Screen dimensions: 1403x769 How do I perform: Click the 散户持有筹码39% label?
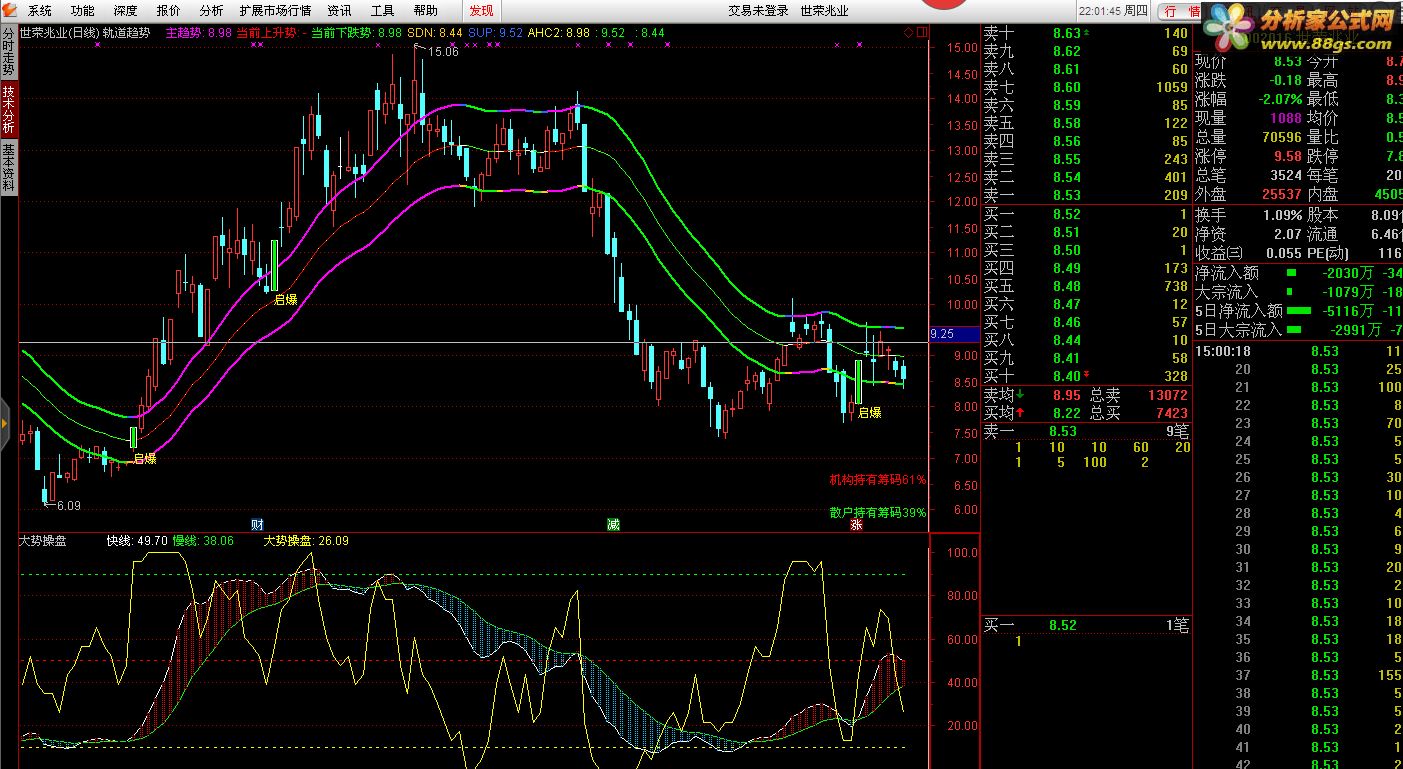point(877,512)
